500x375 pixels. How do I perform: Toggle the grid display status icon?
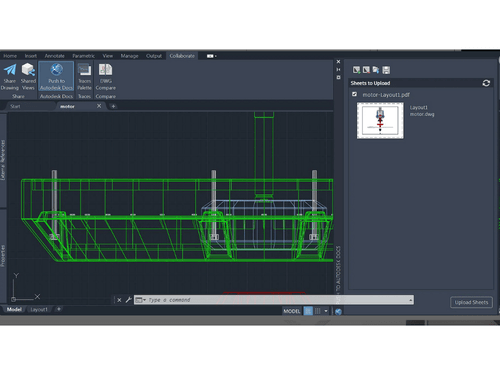308,311
